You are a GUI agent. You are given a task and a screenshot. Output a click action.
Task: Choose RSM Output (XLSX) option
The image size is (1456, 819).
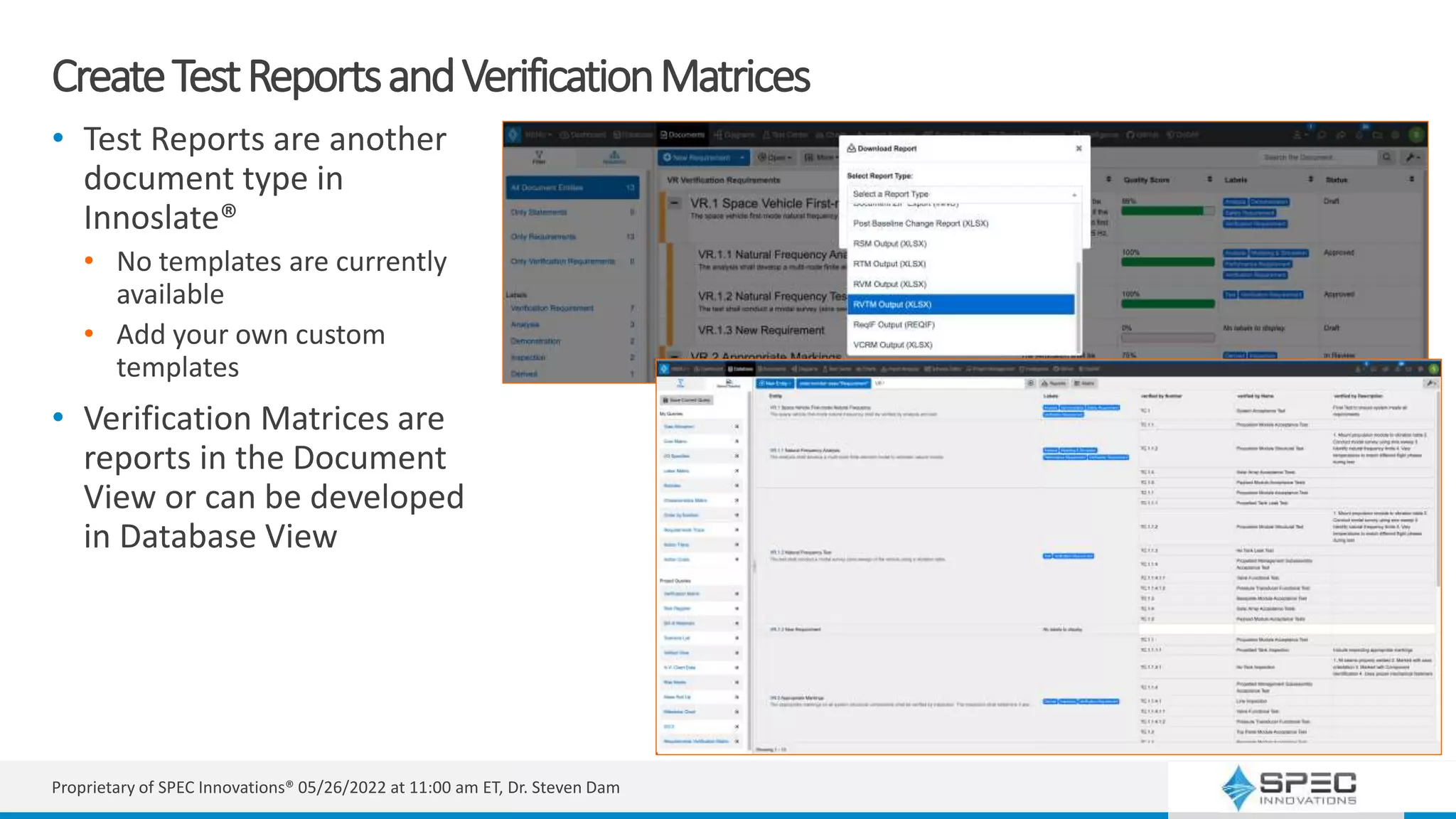[960, 243]
